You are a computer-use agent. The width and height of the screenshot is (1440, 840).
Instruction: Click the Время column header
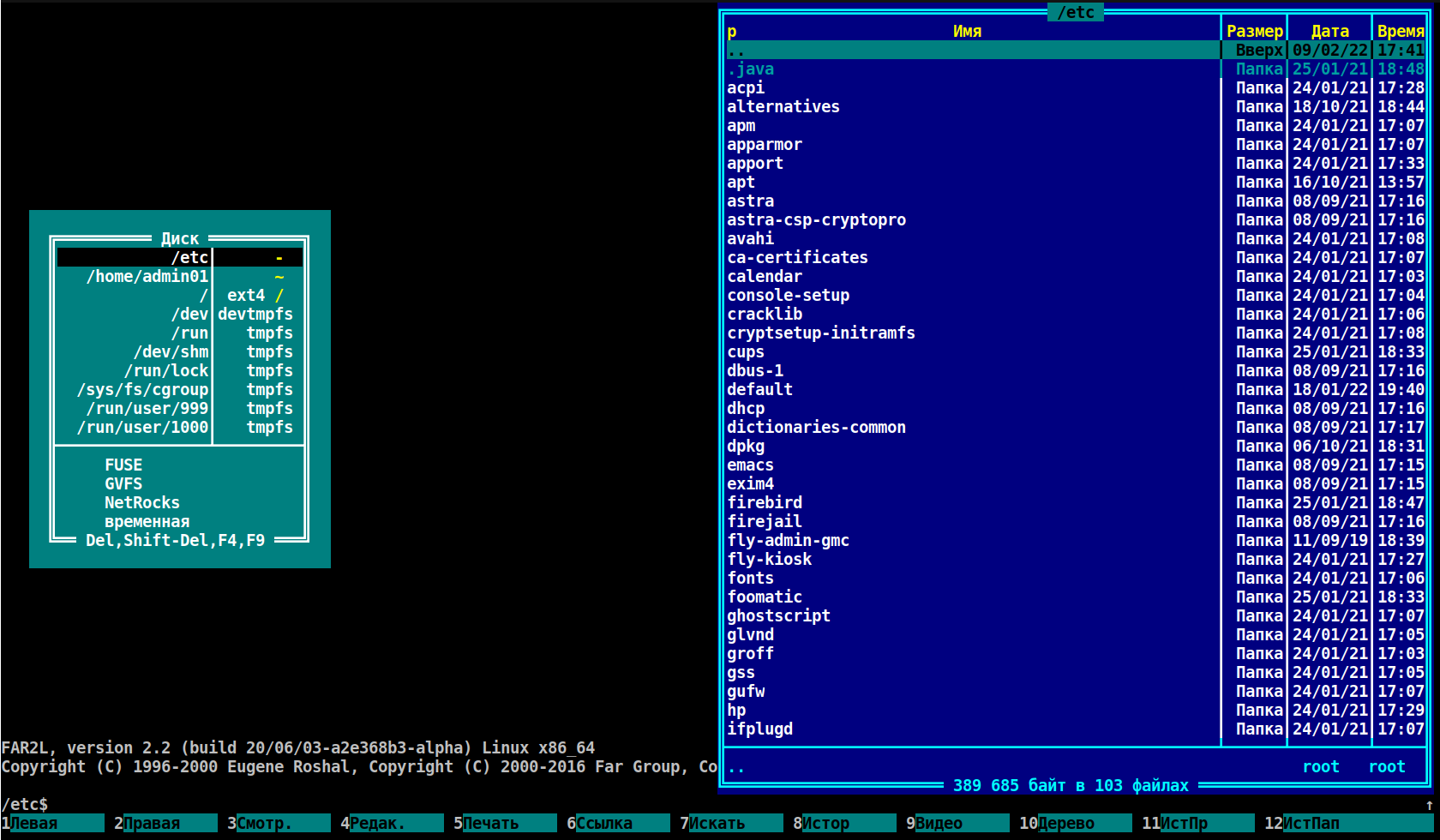(1401, 31)
